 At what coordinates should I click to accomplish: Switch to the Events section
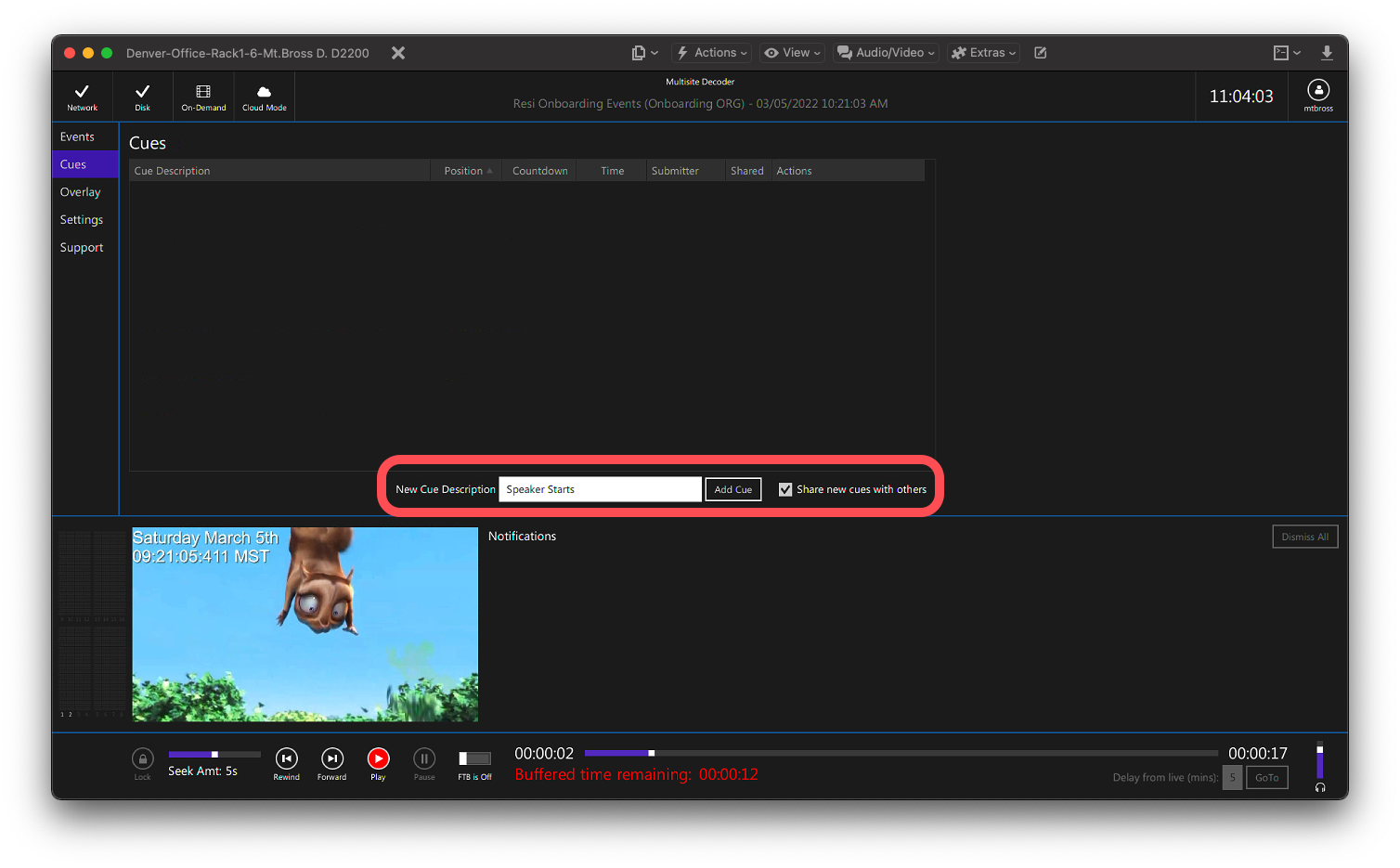click(78, 136)
